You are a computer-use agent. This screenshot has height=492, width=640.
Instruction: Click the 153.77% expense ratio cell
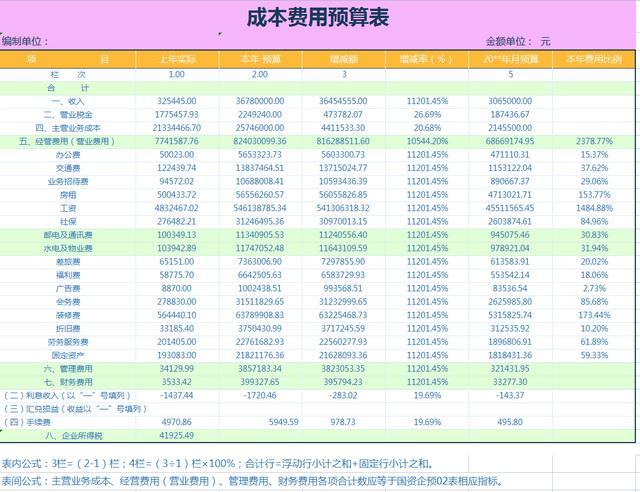point(594,195)
